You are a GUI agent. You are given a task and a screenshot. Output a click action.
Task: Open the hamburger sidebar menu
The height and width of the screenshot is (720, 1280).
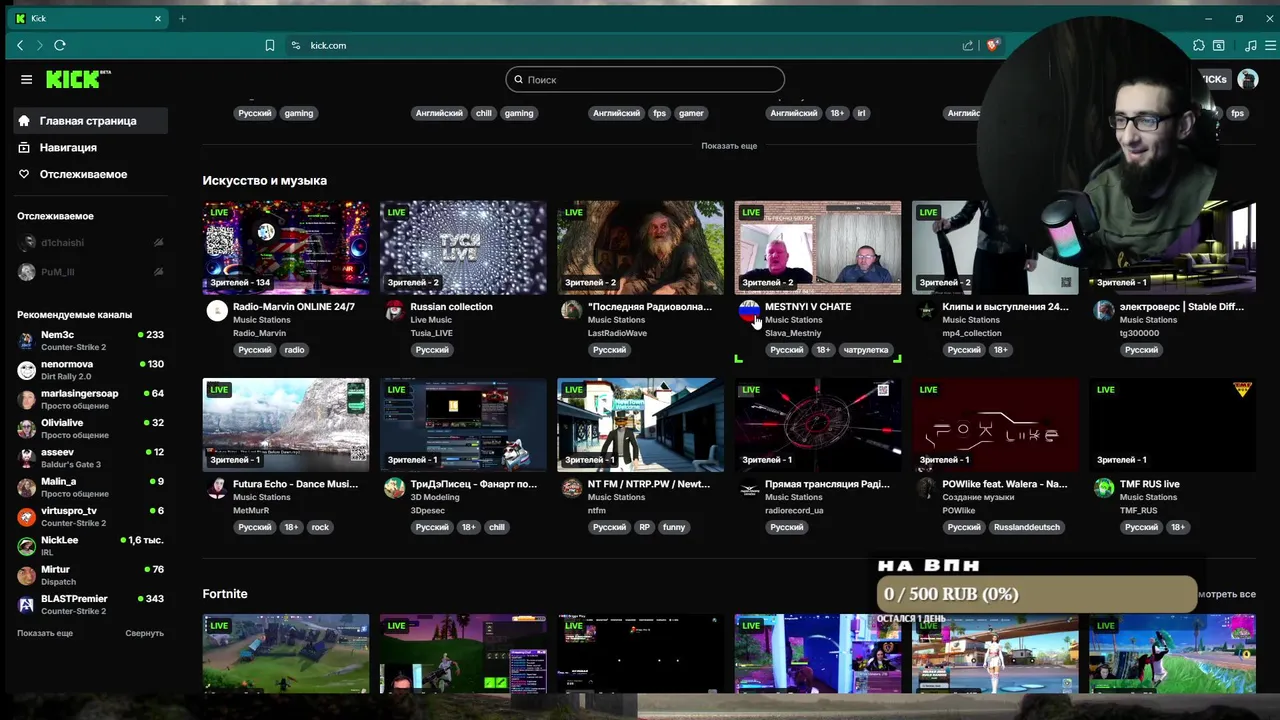click(x=26, y=79)
